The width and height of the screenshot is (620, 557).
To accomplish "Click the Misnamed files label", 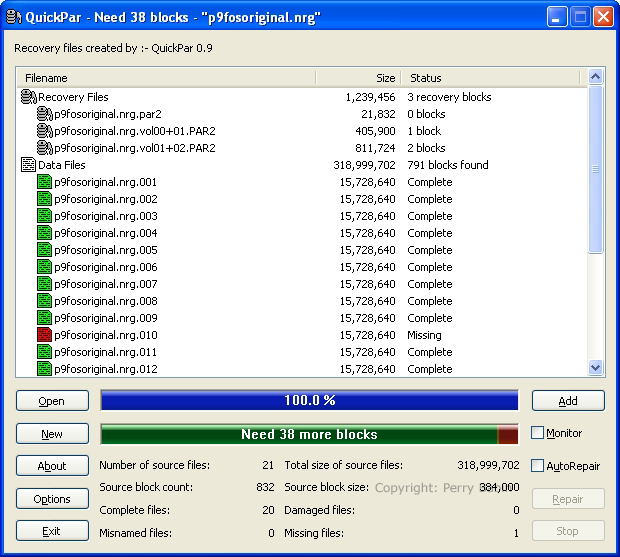I will tap(136, 533).
